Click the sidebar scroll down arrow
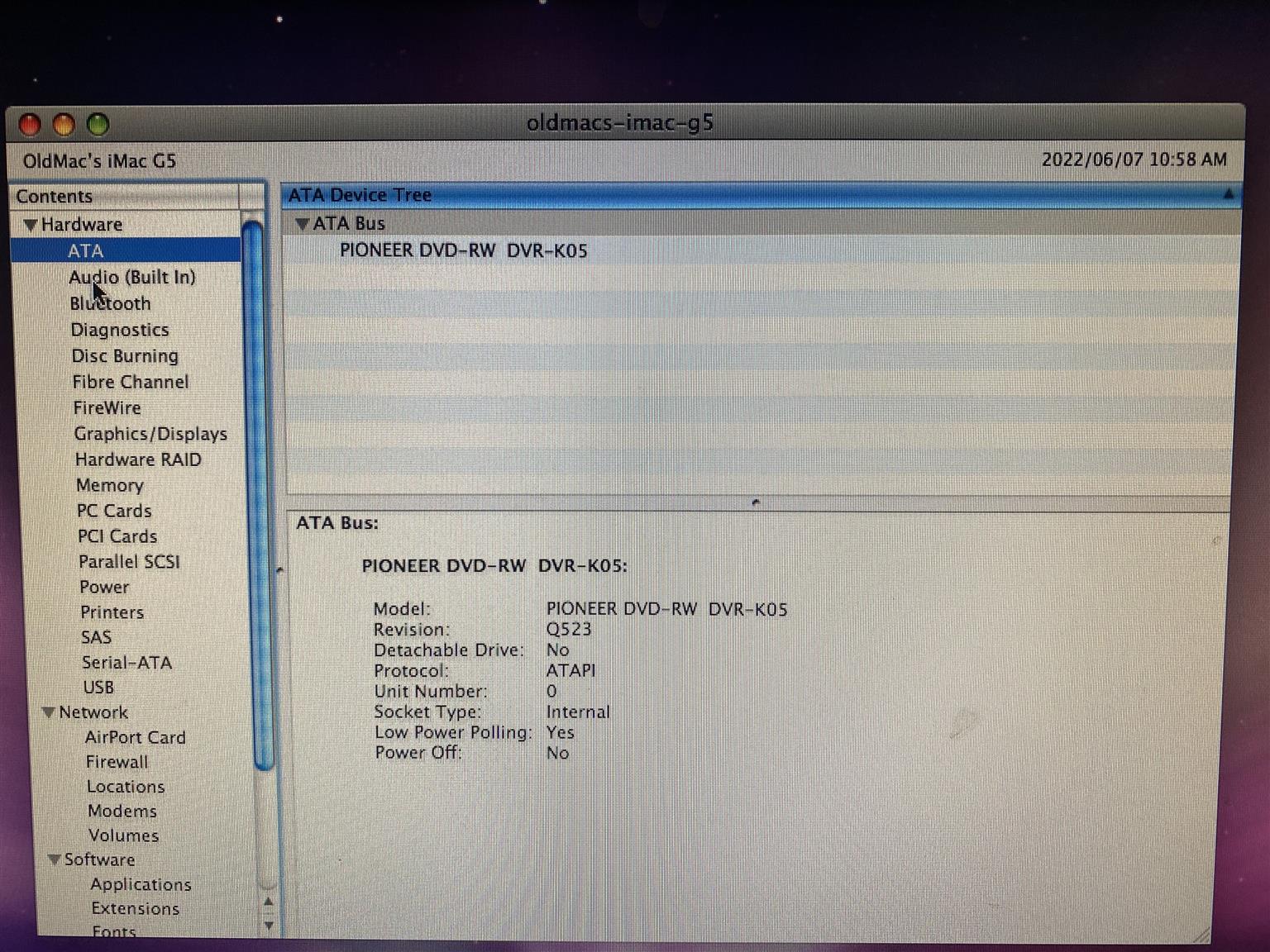Image resolution: width=1270 pixels, height=952 pixels. pyautogui.click(x=268, y=926)
